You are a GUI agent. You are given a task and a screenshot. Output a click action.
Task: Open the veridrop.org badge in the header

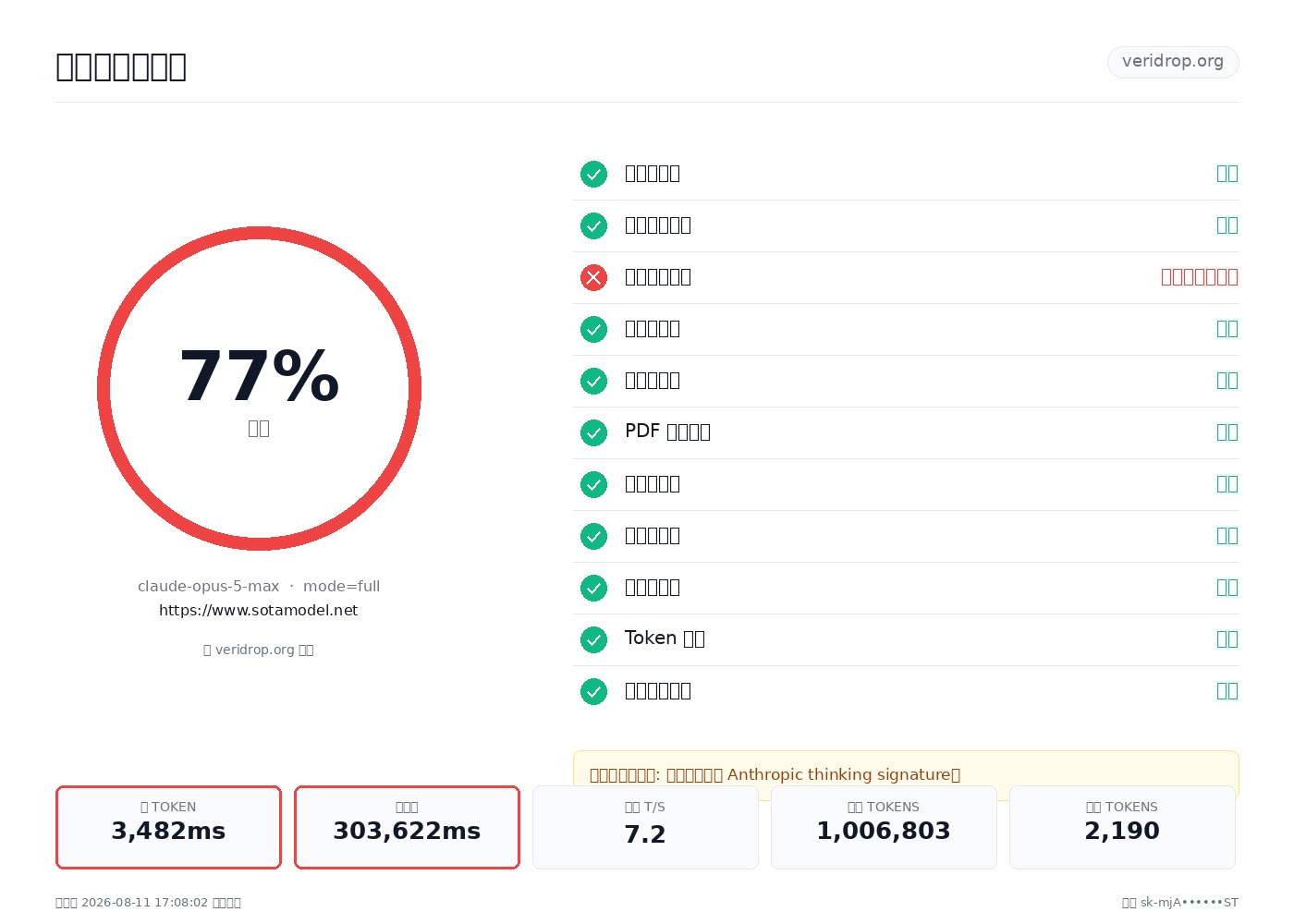click(x=1173, y=62)
